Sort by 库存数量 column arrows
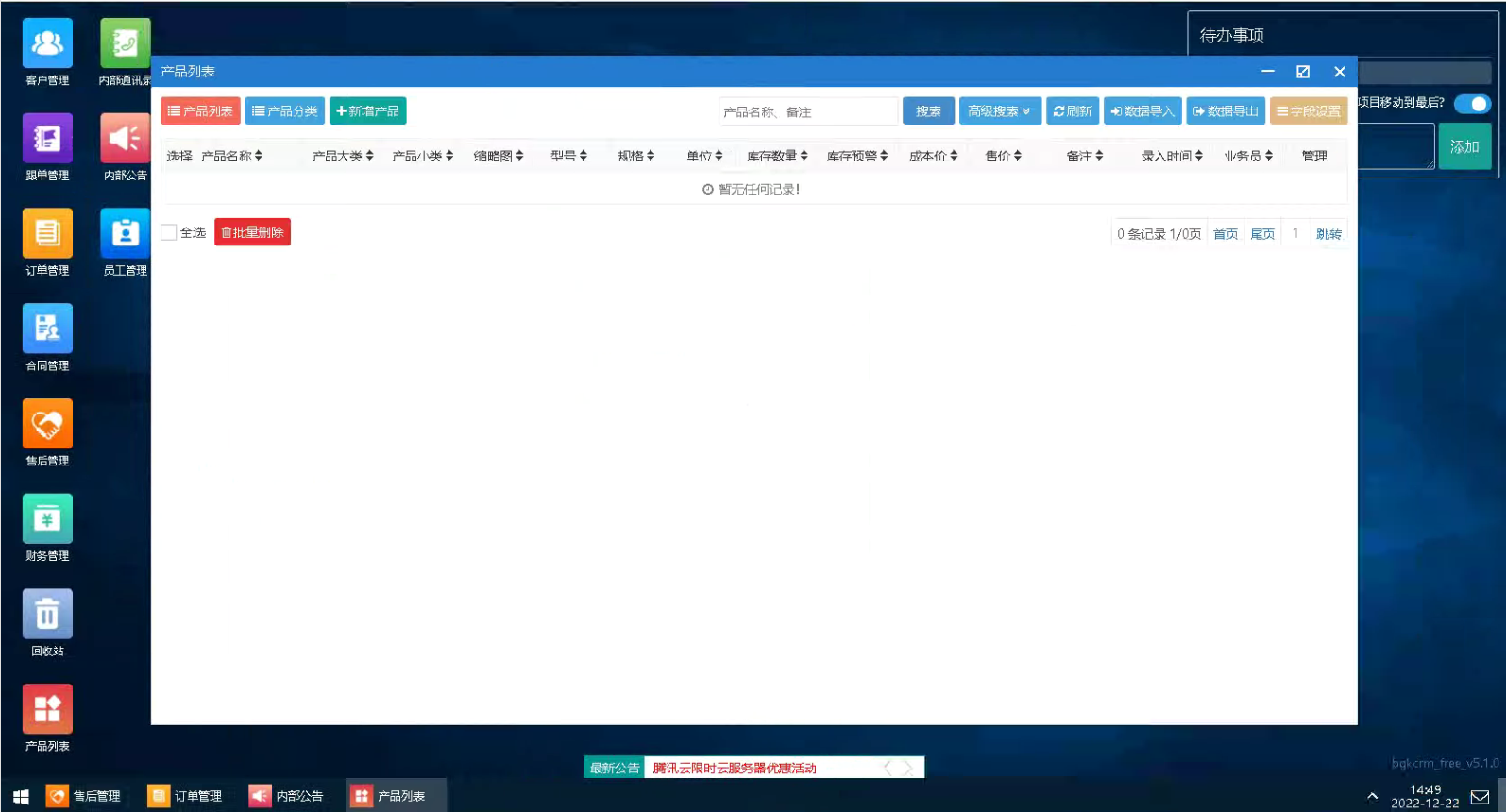Screen dimensions: 1506x812 804,156
